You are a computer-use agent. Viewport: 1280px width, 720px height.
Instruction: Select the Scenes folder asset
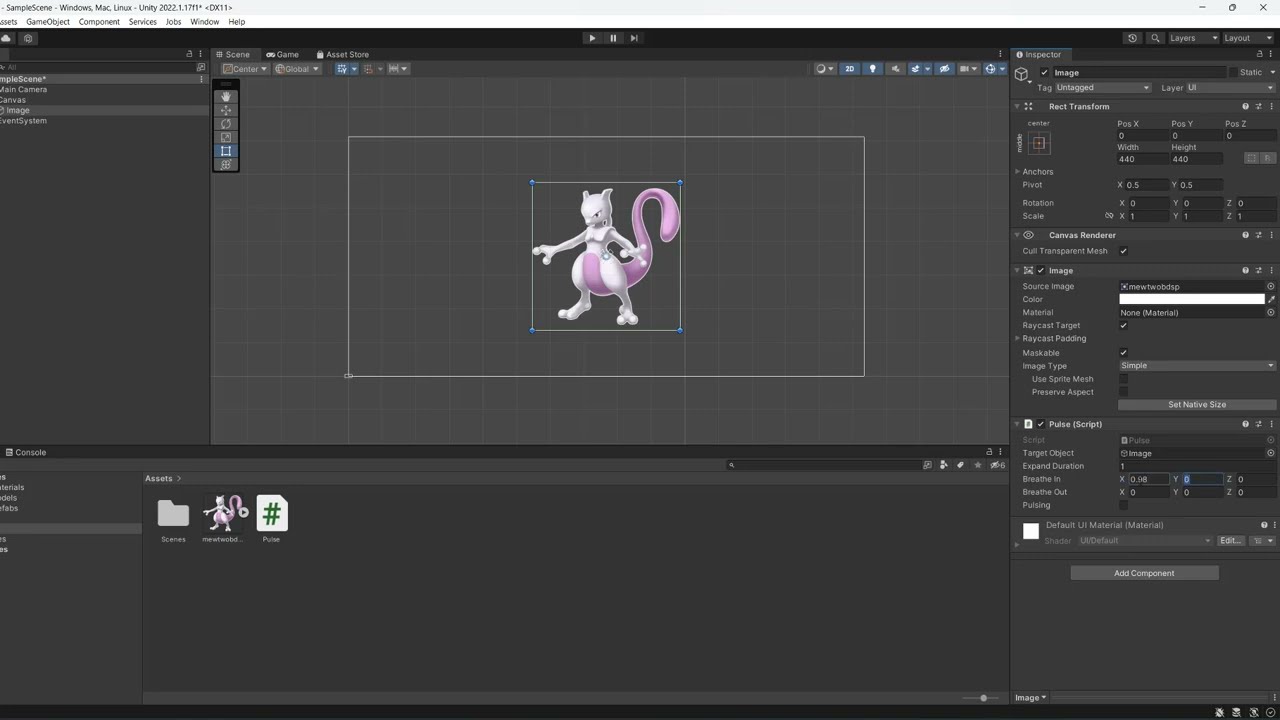click(x=173, y=519)
